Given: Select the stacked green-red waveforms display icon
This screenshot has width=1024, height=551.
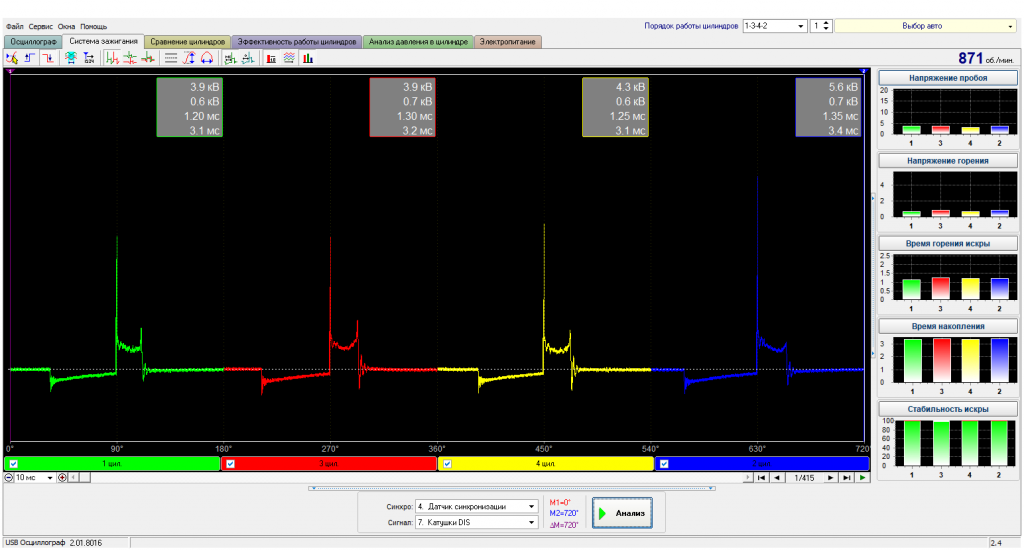Looking at the screenshot, I should click(130, 58).
